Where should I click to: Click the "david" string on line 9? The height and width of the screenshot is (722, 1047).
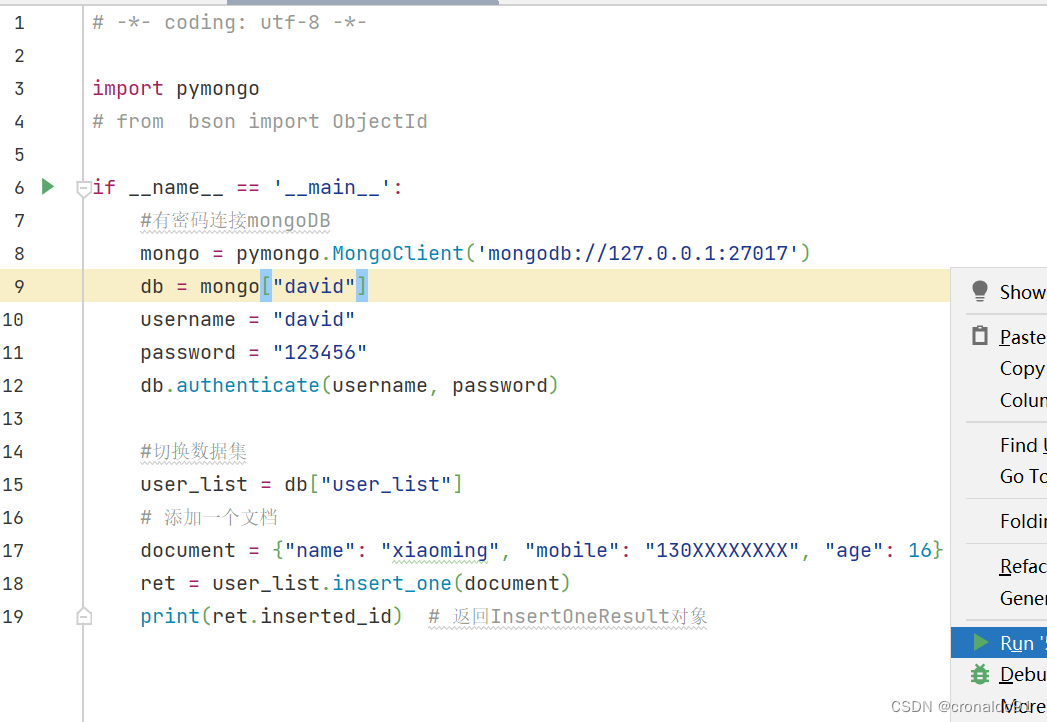coord(314,287)
